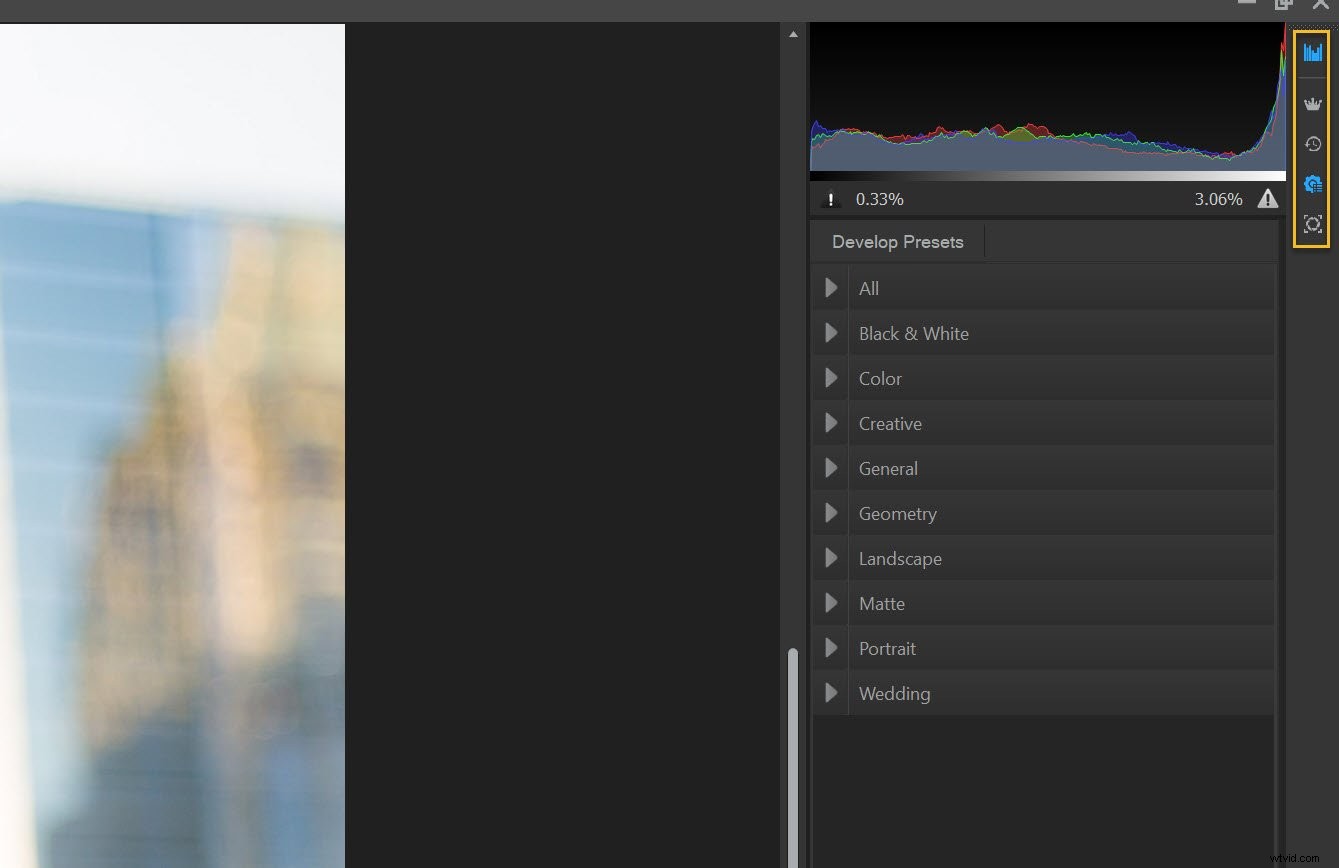Select the Portrait presets entry

(887, 648)
